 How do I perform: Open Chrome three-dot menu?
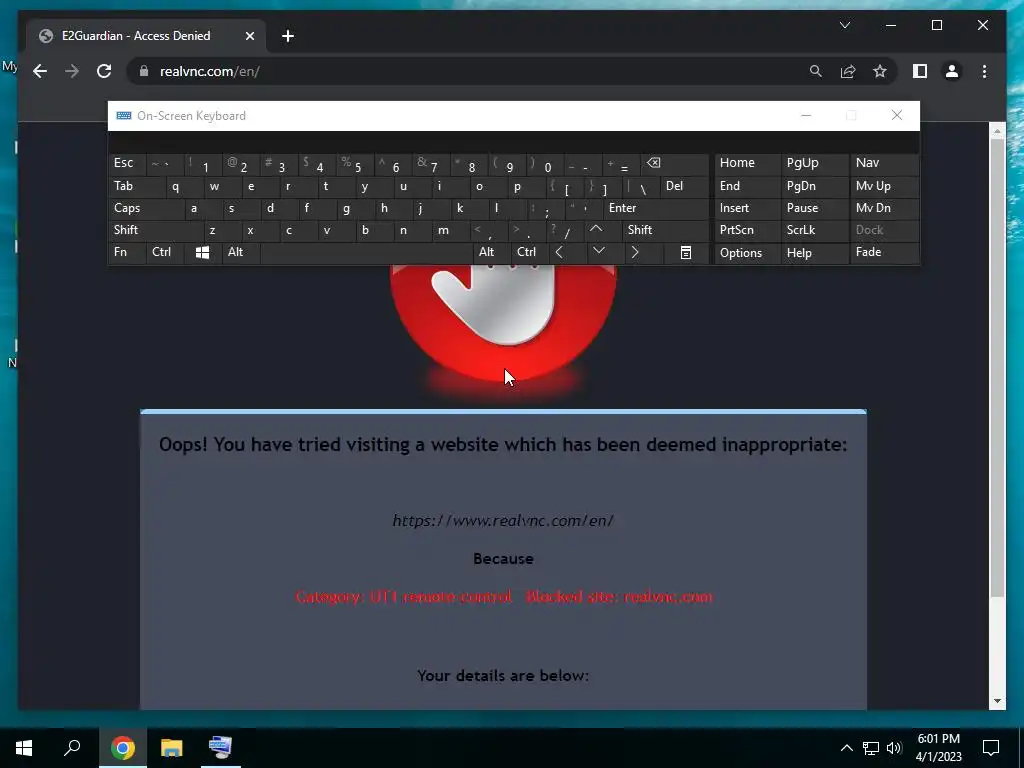(x=984, y=71)
